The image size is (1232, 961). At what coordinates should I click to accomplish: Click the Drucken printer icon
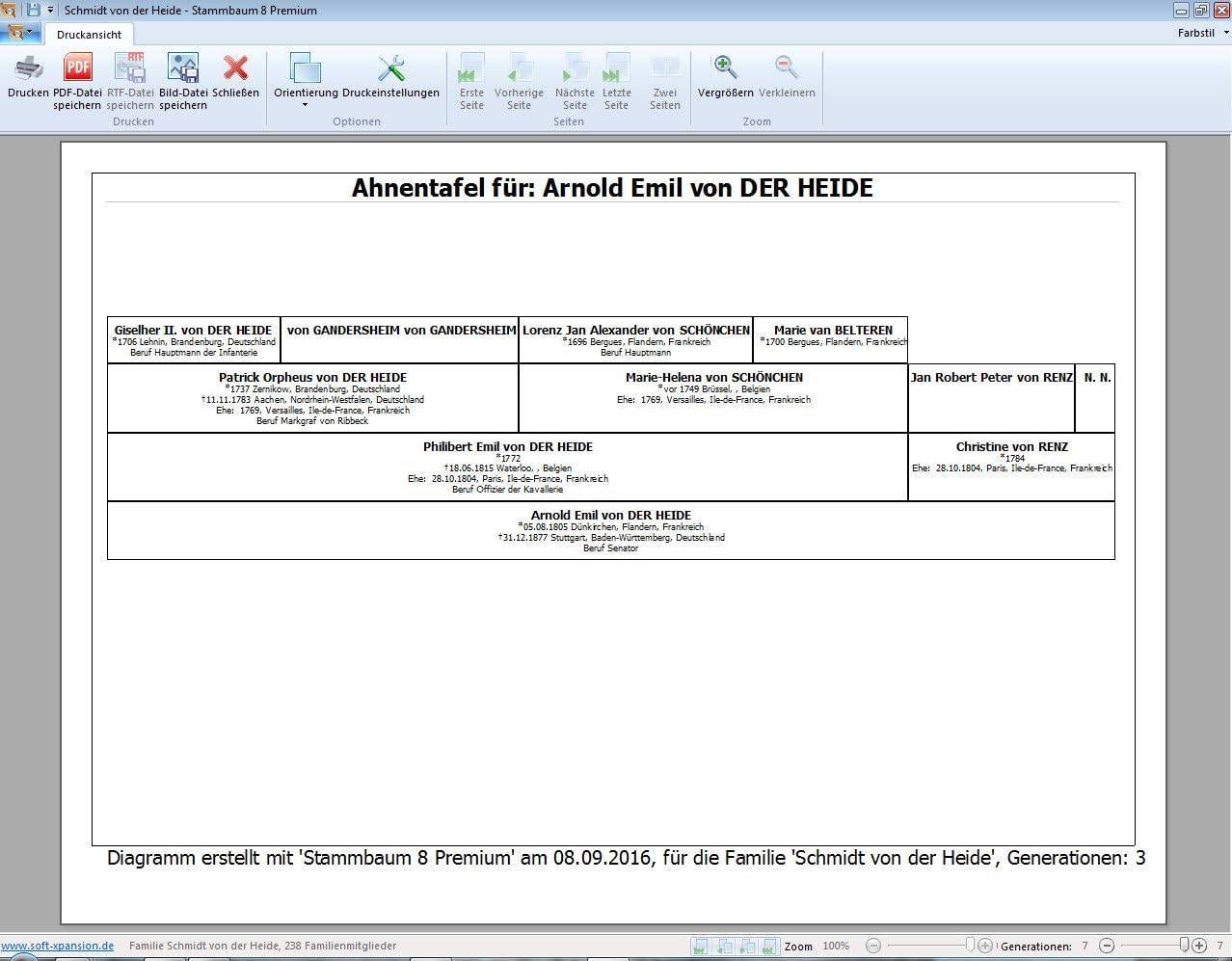[x=28, y=69]
